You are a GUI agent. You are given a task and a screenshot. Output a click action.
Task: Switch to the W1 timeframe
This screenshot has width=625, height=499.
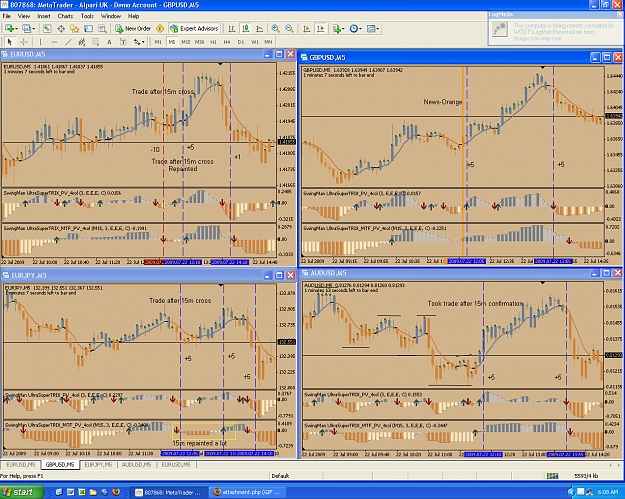(x=255, y=42)
